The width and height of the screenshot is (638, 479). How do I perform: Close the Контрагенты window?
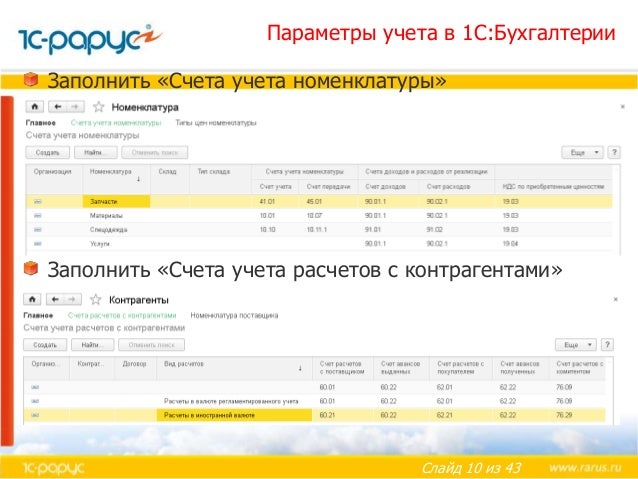616,299
